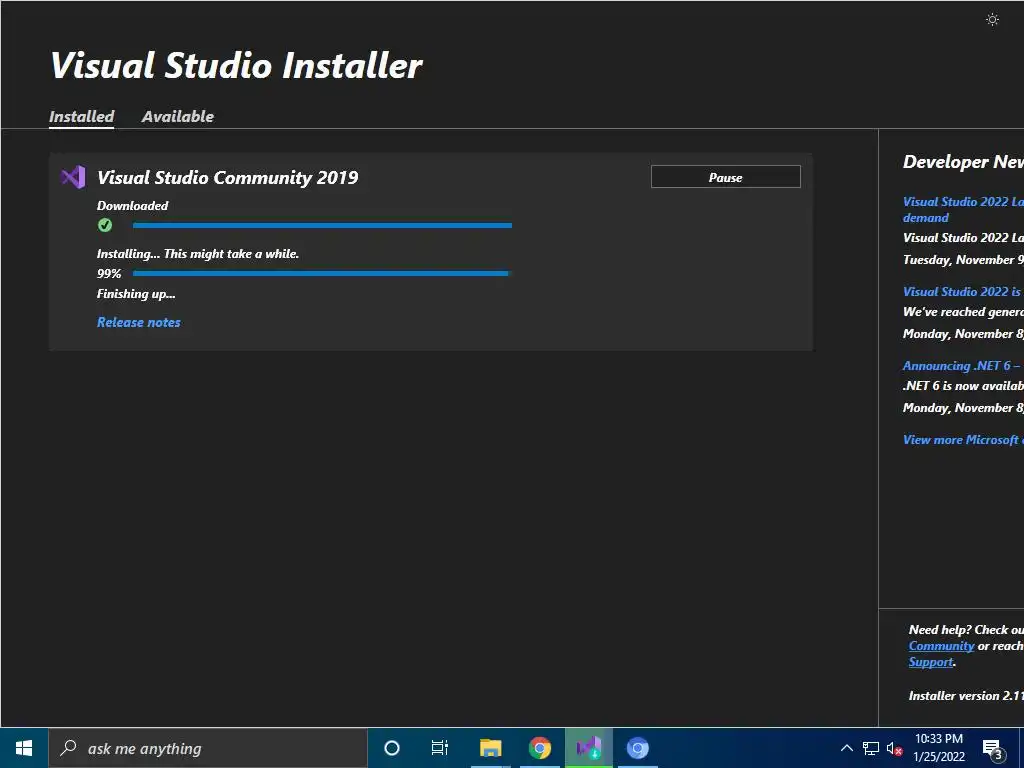The height and width of the screenshot is (768, 1024).
Task: Open the Announcing .NET 6 link
Action: pyautogui.click(x=963, y=366)
